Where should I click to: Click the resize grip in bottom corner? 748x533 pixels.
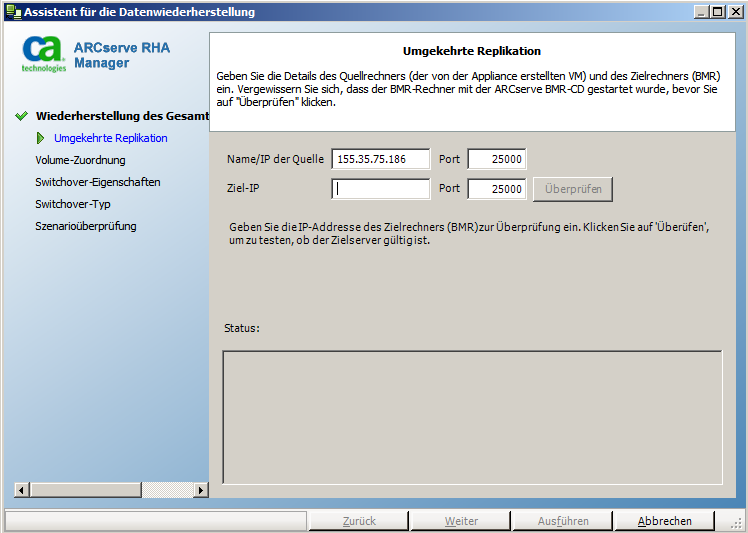click(x=737, y=523)
